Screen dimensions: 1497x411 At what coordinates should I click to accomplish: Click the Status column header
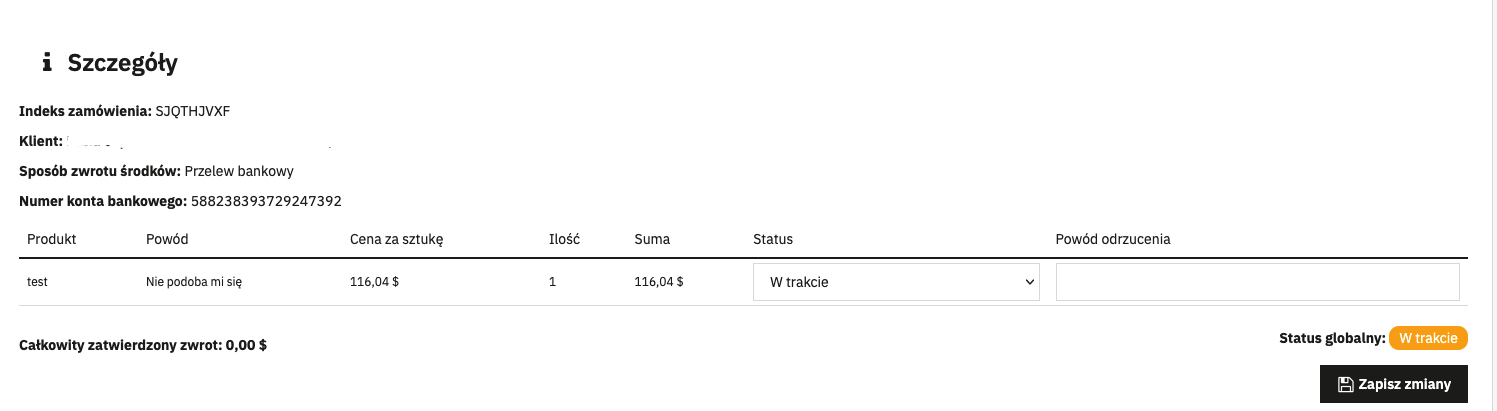773,239
